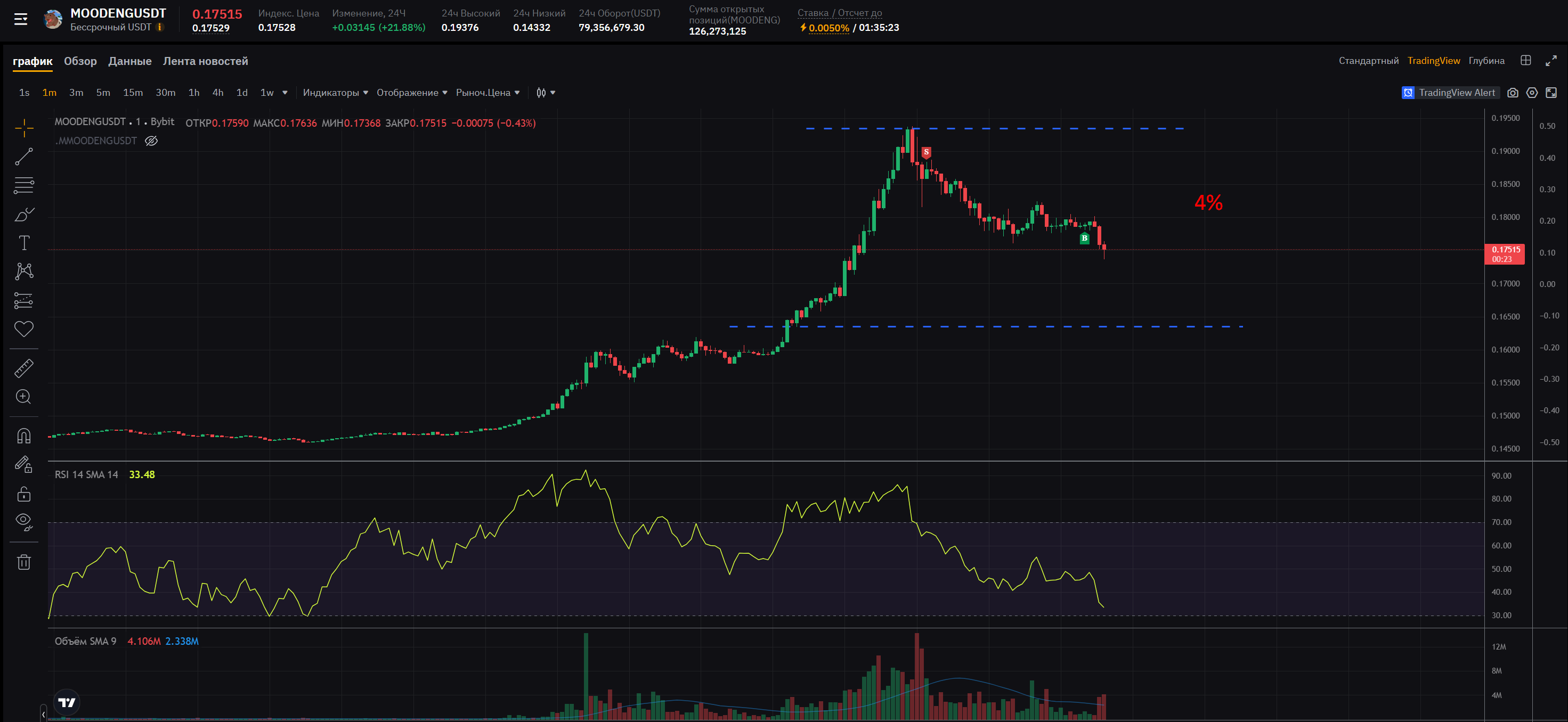The width and height of the screenshot is (1568, 722).
Task: Activate the magnet snapping mode
Action: click(x=24, y=436)
